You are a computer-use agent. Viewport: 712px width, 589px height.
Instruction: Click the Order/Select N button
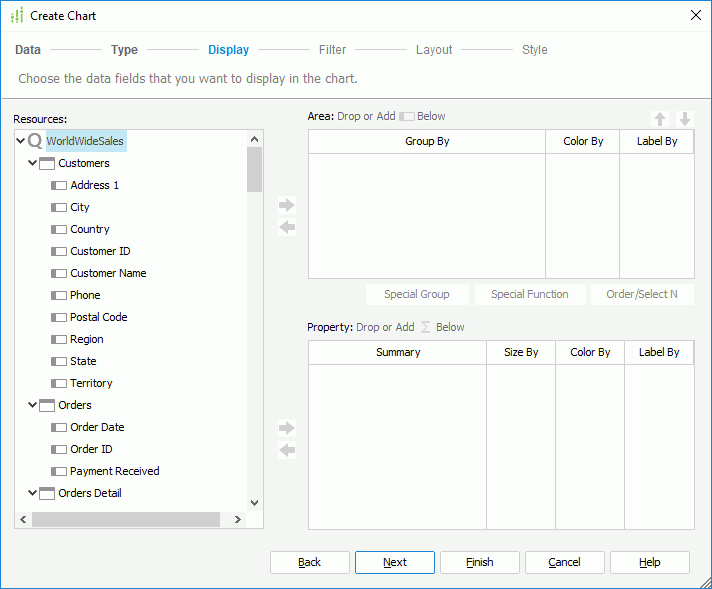642,294
